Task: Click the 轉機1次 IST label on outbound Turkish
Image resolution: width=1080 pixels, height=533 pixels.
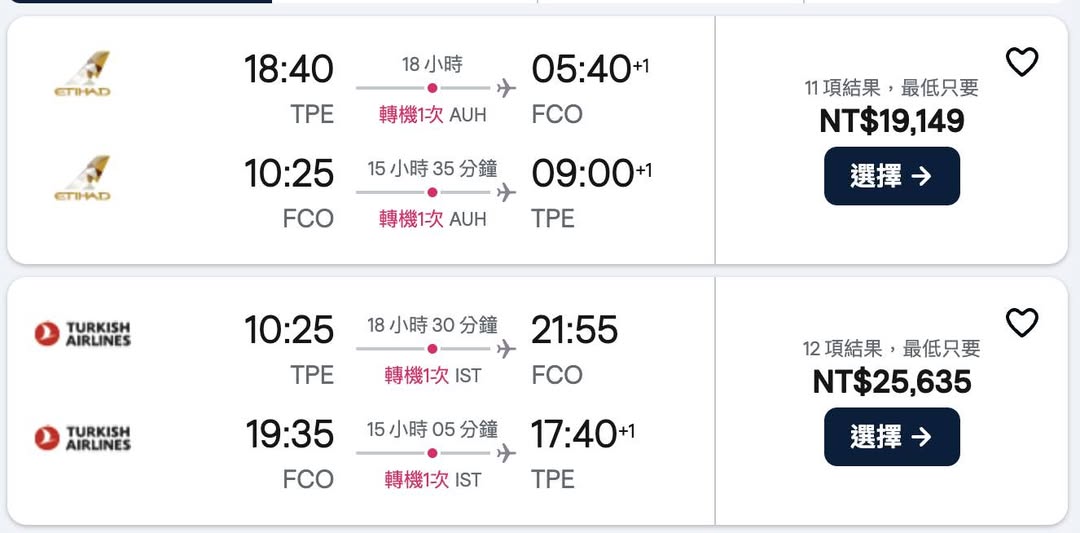Action: (x=432, y=376)
